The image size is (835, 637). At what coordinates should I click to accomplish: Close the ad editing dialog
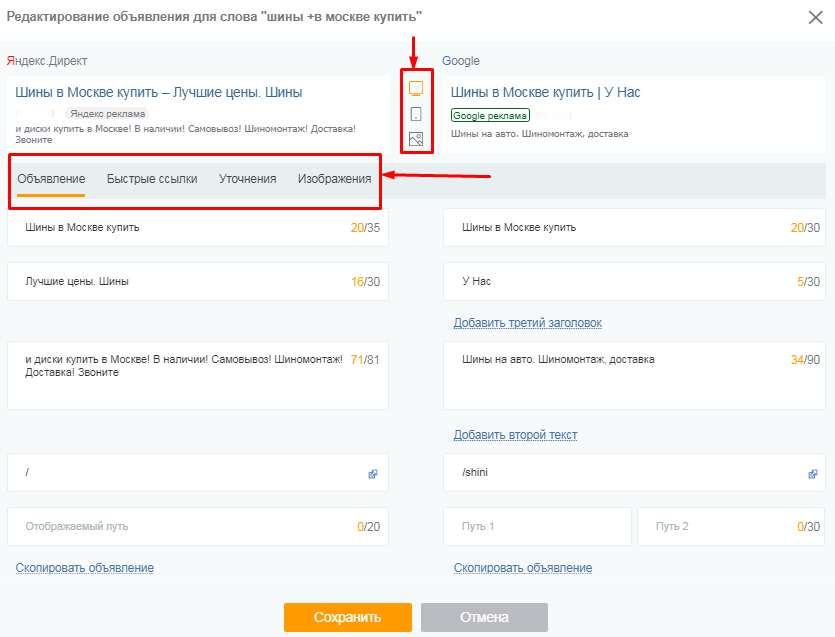(x=815, y=18)
